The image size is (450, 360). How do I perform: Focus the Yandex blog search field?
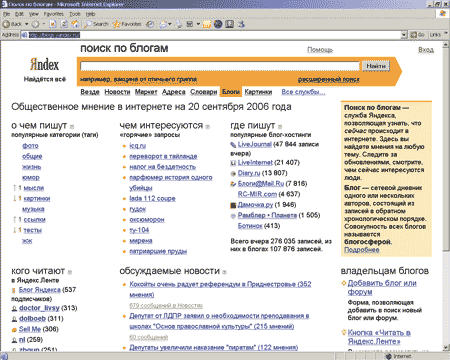220,66
